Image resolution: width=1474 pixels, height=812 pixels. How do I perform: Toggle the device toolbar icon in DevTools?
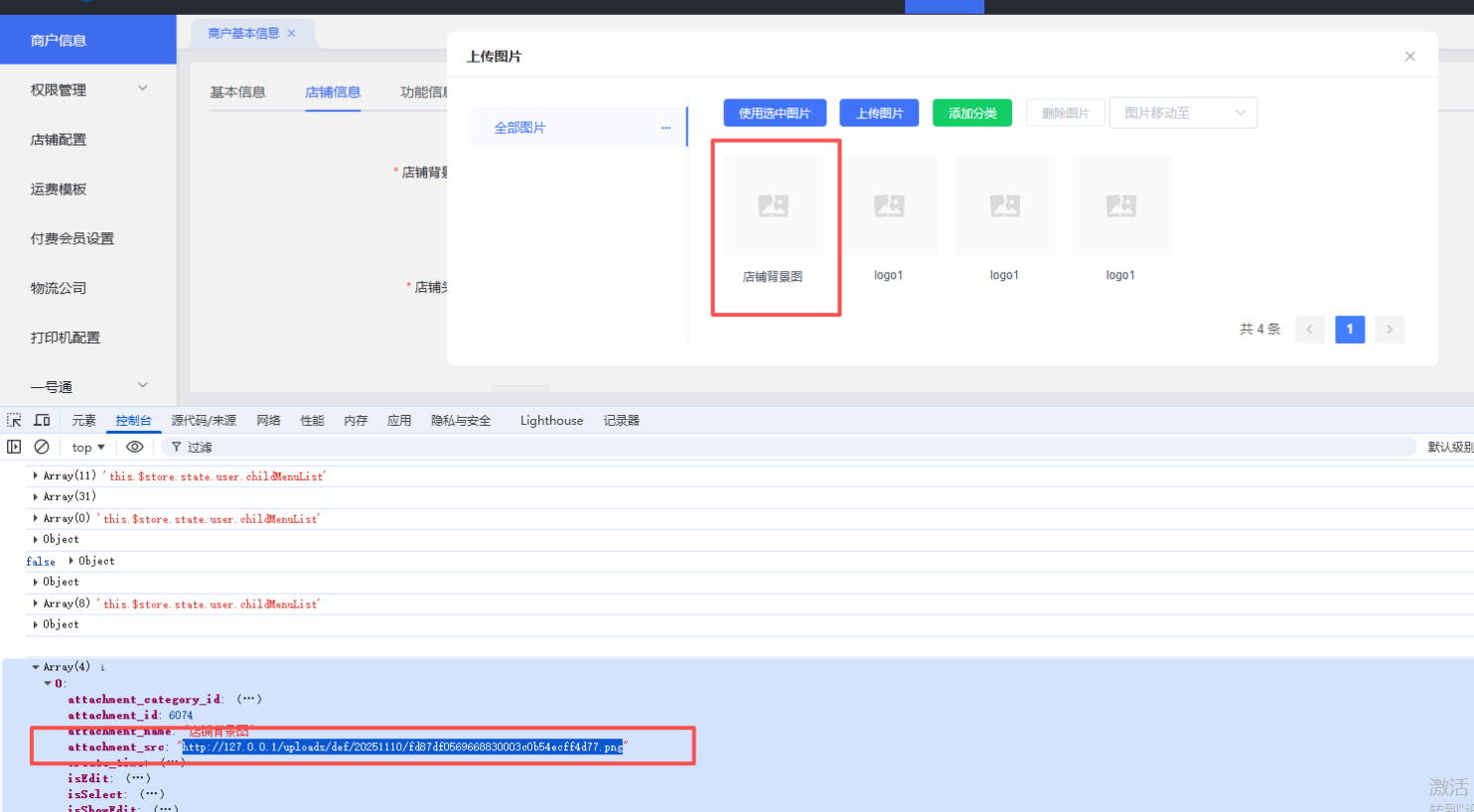[42, 420]
